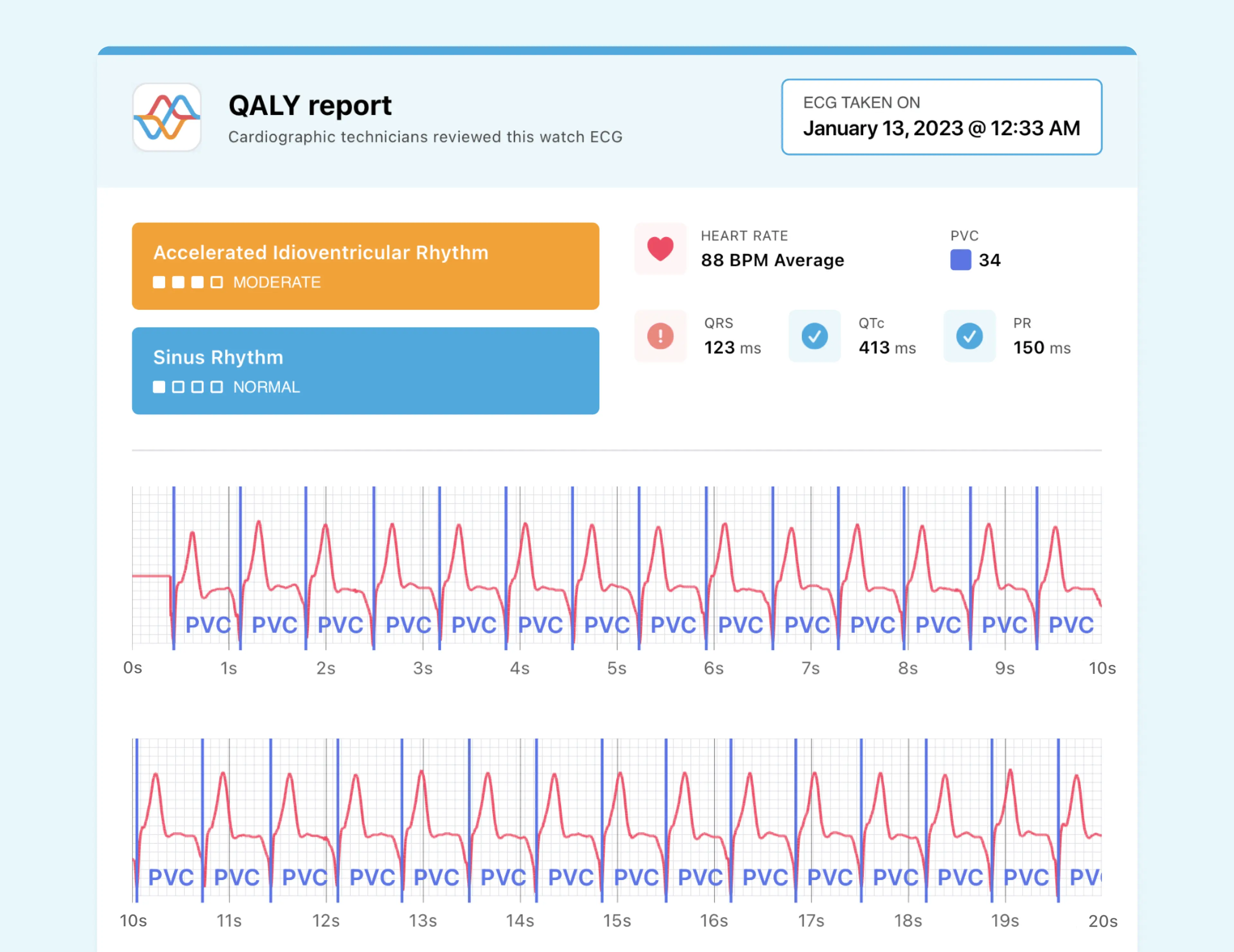Expand the Accelerated Idioventricular Rhythm banner
1234x952 pixels.
(365, 266)
